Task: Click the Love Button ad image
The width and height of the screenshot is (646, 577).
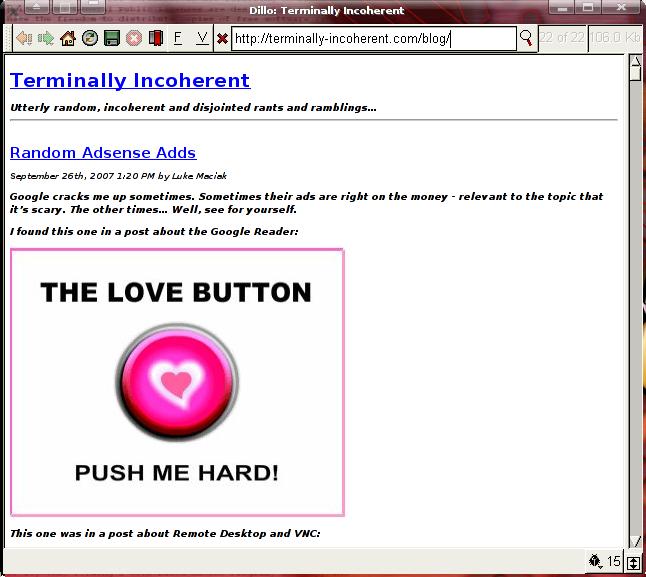Action: 177,382
